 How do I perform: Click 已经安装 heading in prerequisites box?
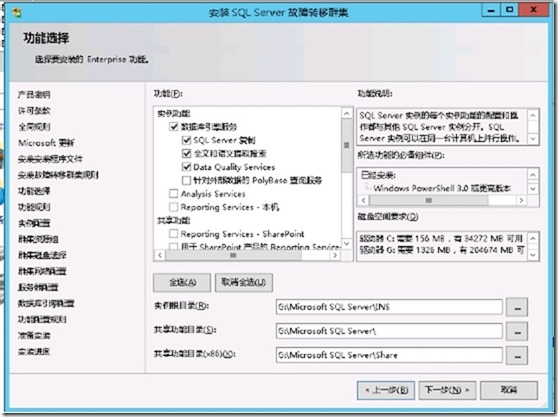[378, 175]
